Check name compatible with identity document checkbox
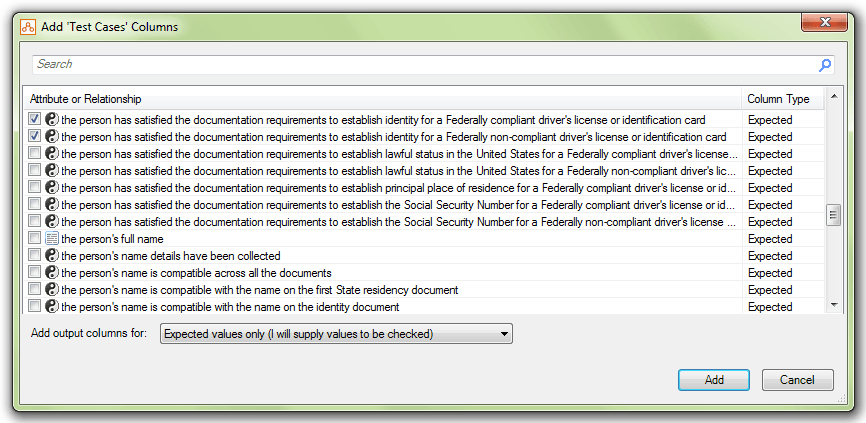The height and width of the screenshot is (423, 866). pos(35,306)
